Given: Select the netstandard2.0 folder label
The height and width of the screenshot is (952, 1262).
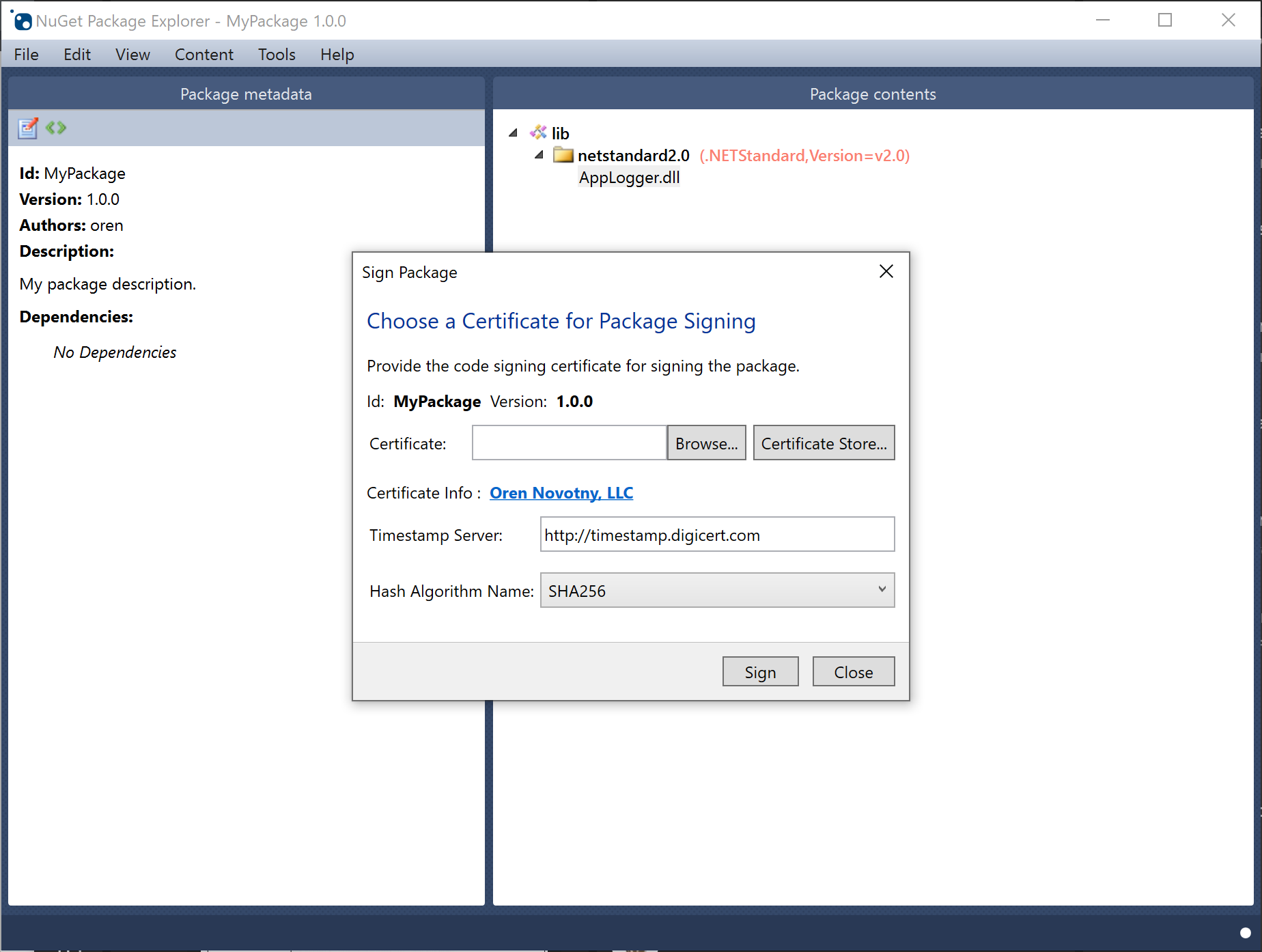Looking at the screenshot, I should click(x=633, y=156).
